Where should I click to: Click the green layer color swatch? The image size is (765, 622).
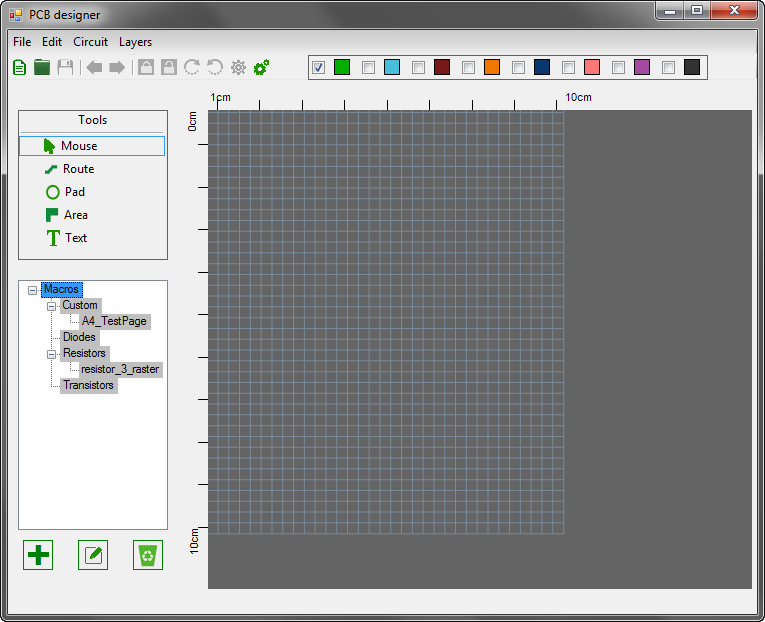point(342,67)
